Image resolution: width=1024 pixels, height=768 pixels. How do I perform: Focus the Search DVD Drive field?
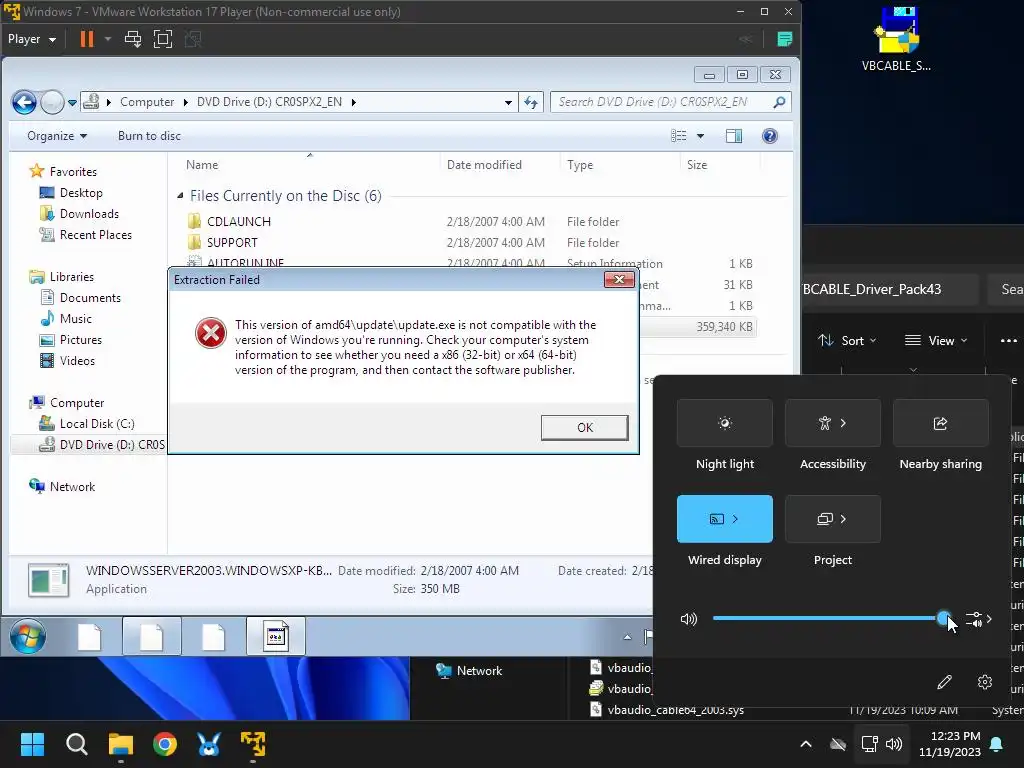(x=671, y=102)
